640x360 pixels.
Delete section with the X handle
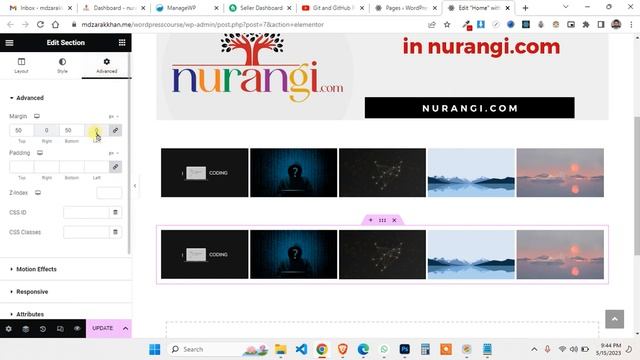(x=394, y=220)
